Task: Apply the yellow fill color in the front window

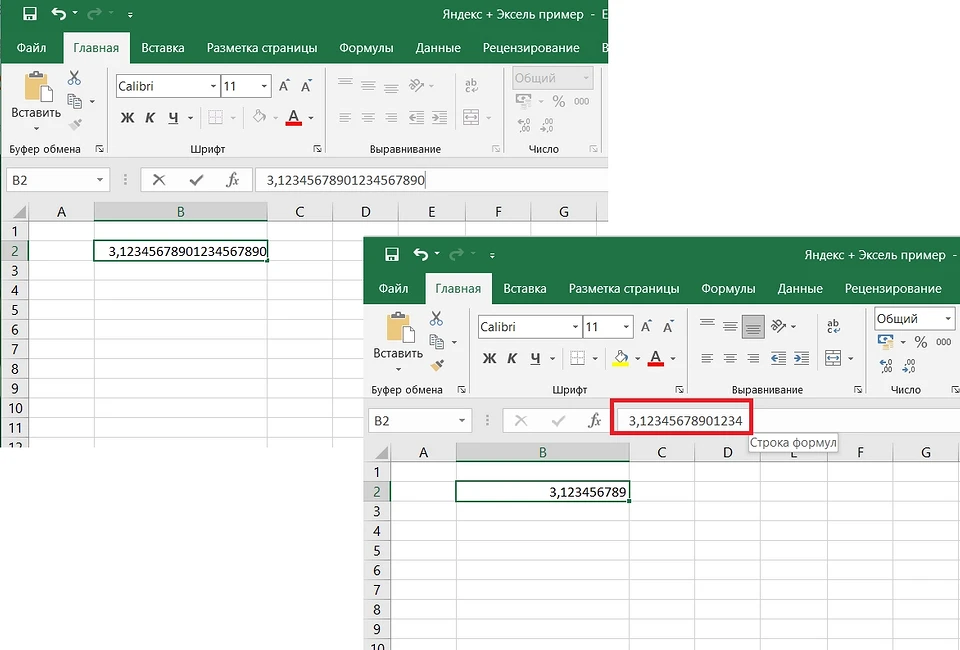Action: point(621,358)
